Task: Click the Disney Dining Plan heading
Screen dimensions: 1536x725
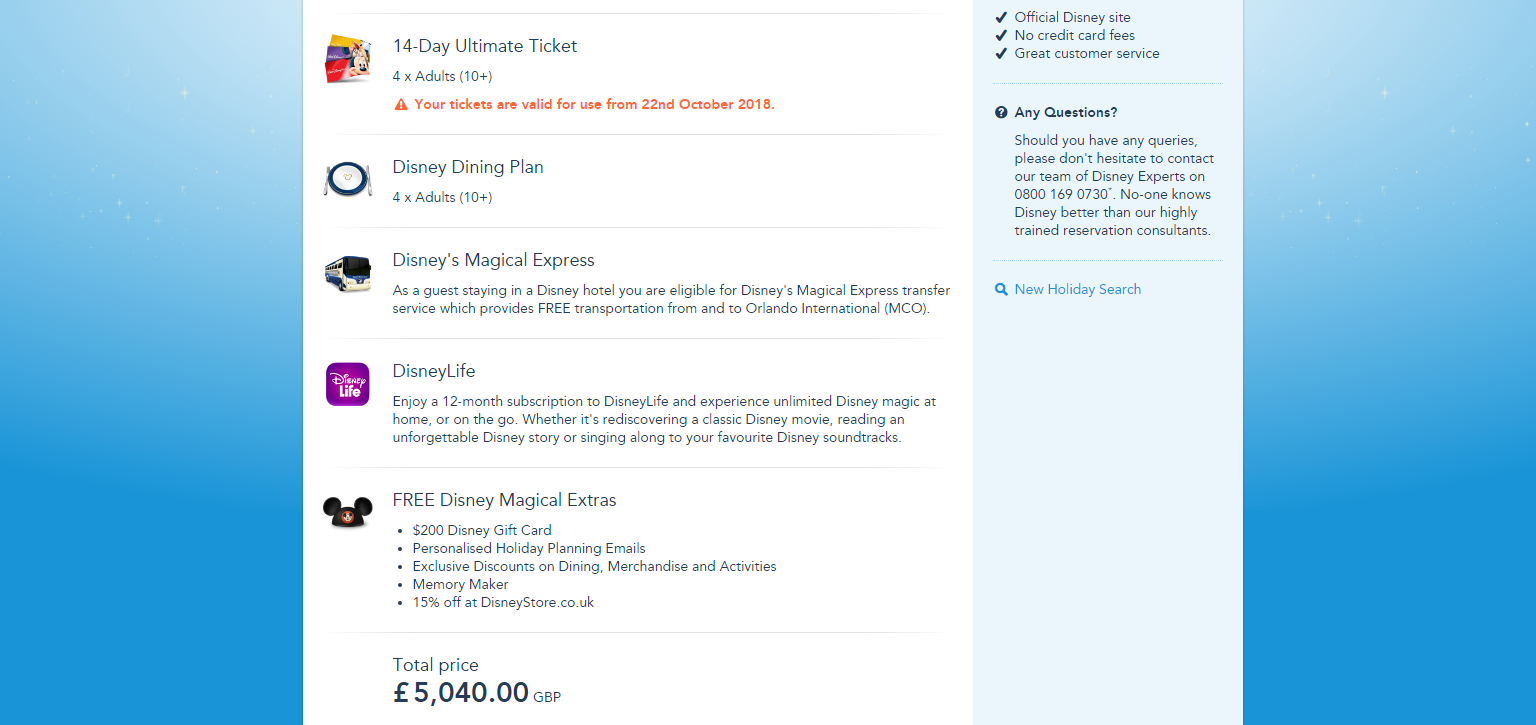Action: tap(467, 167)
